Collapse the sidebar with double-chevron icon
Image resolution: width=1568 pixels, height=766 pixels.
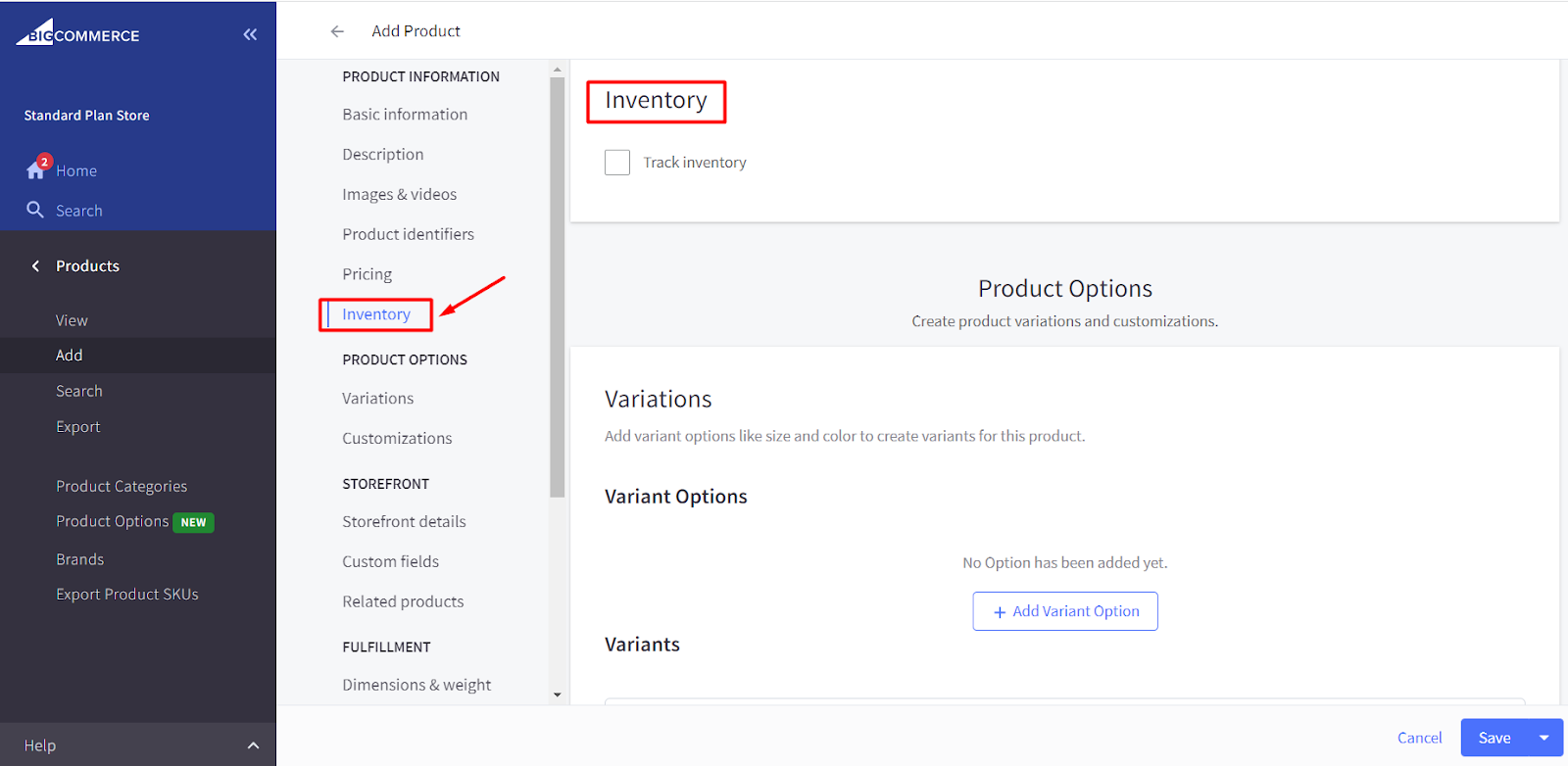point(250,34)
